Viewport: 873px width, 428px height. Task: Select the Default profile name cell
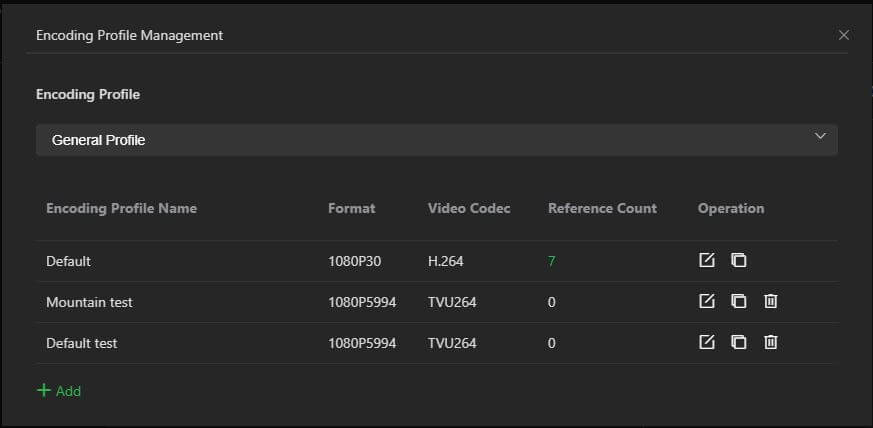click(68, 261)
